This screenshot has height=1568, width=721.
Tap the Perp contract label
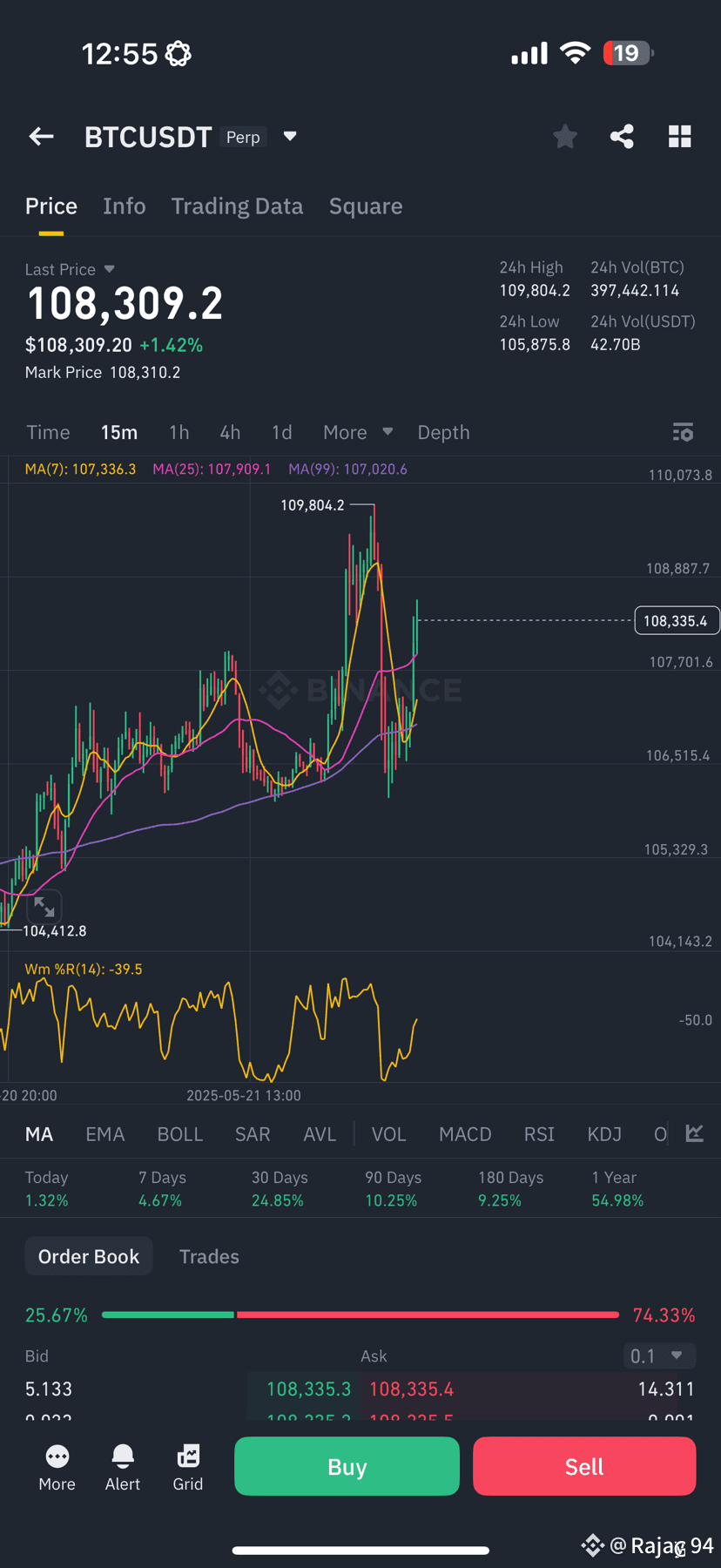point(243,137)
